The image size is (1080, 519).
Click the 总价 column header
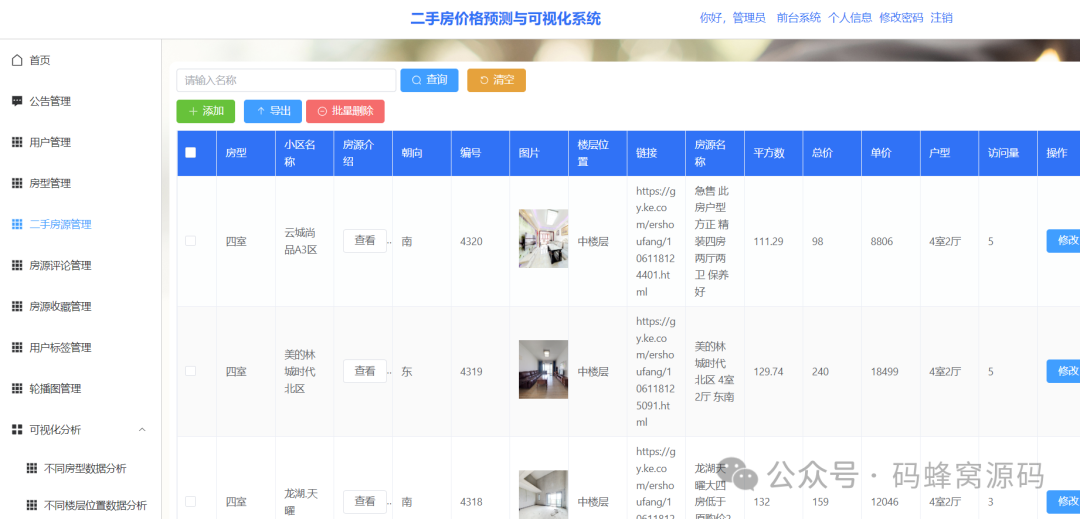tap(832, 153)
